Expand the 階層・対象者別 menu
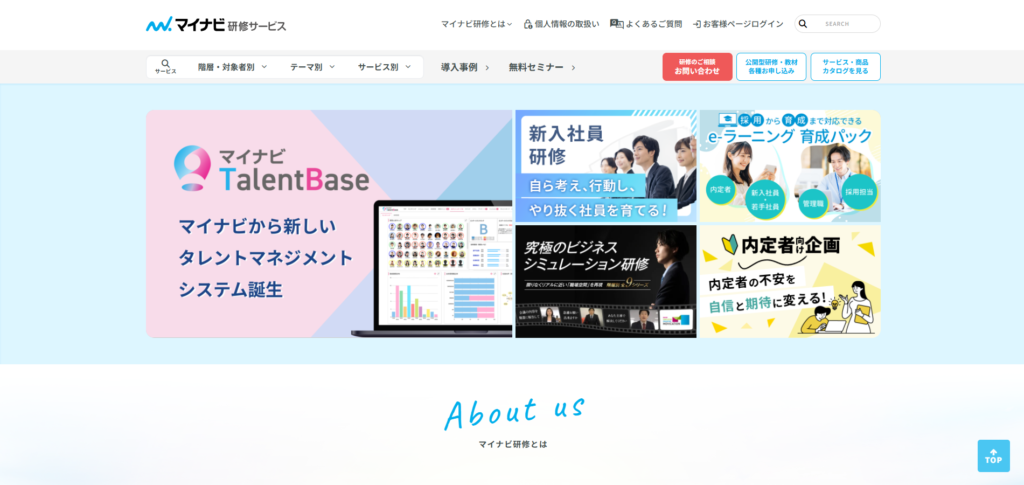Screen dimensions: 1024x485 pos(232,67)
